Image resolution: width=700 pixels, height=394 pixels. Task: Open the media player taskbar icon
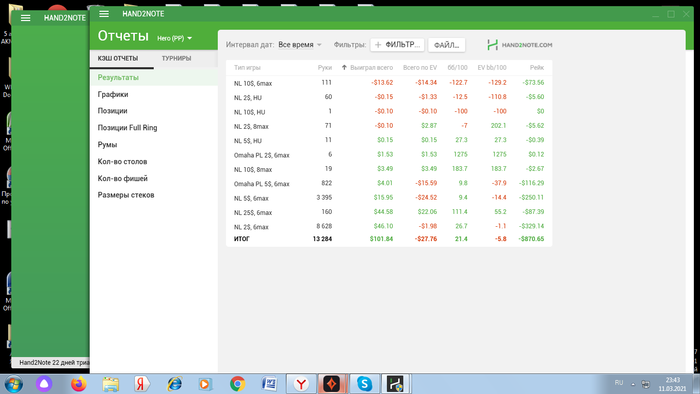coord(205,384)
